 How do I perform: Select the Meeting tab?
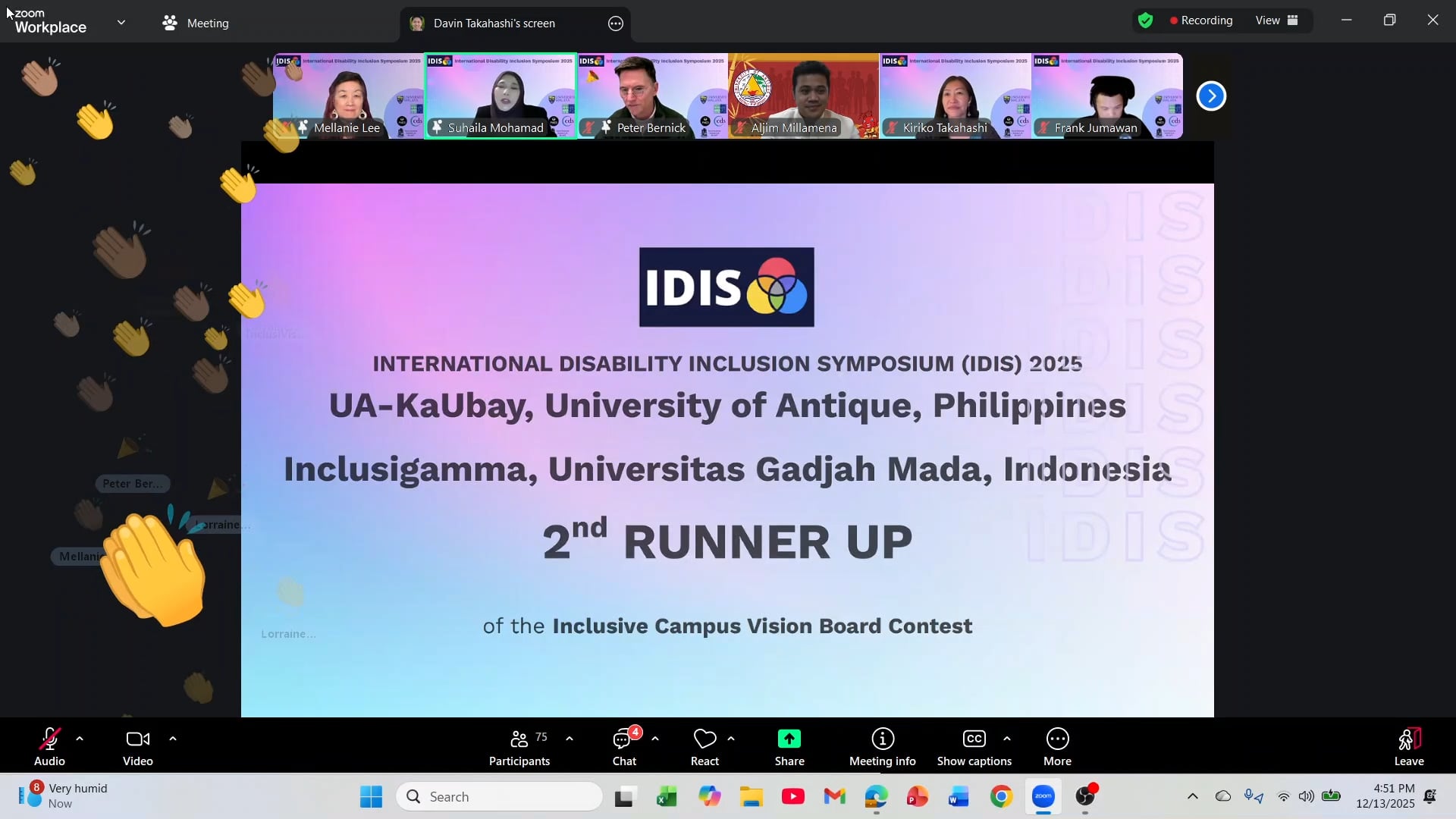click(196, 24)
